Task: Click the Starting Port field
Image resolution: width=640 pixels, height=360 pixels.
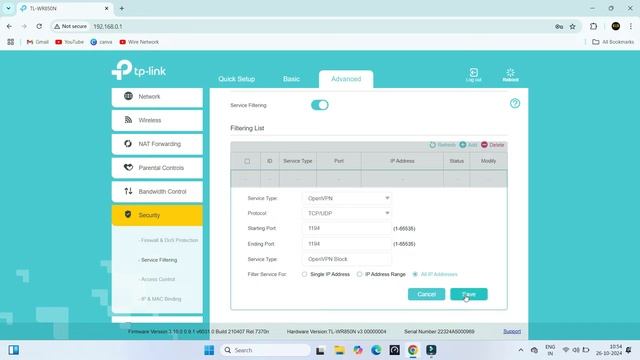Action: [347, 229]
